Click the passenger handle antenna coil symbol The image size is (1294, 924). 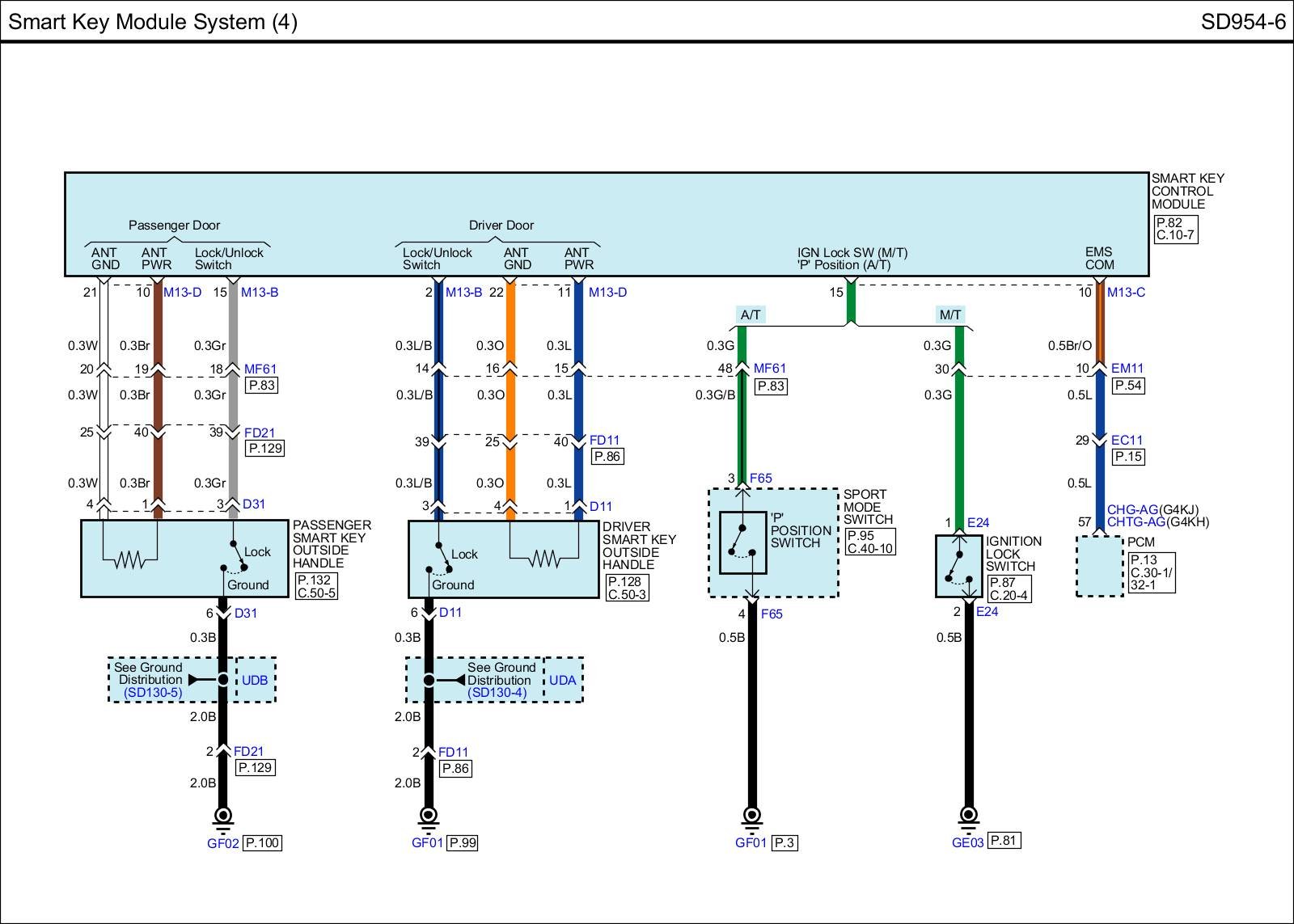coord(129,559)
